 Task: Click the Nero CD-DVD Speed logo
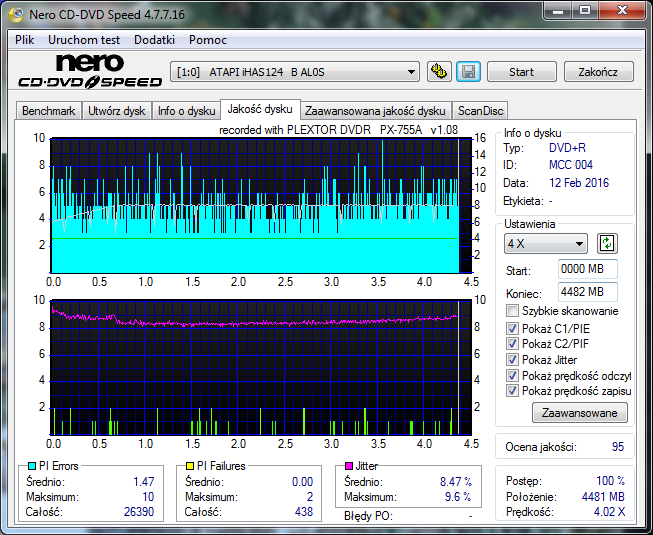pos(90,71)
